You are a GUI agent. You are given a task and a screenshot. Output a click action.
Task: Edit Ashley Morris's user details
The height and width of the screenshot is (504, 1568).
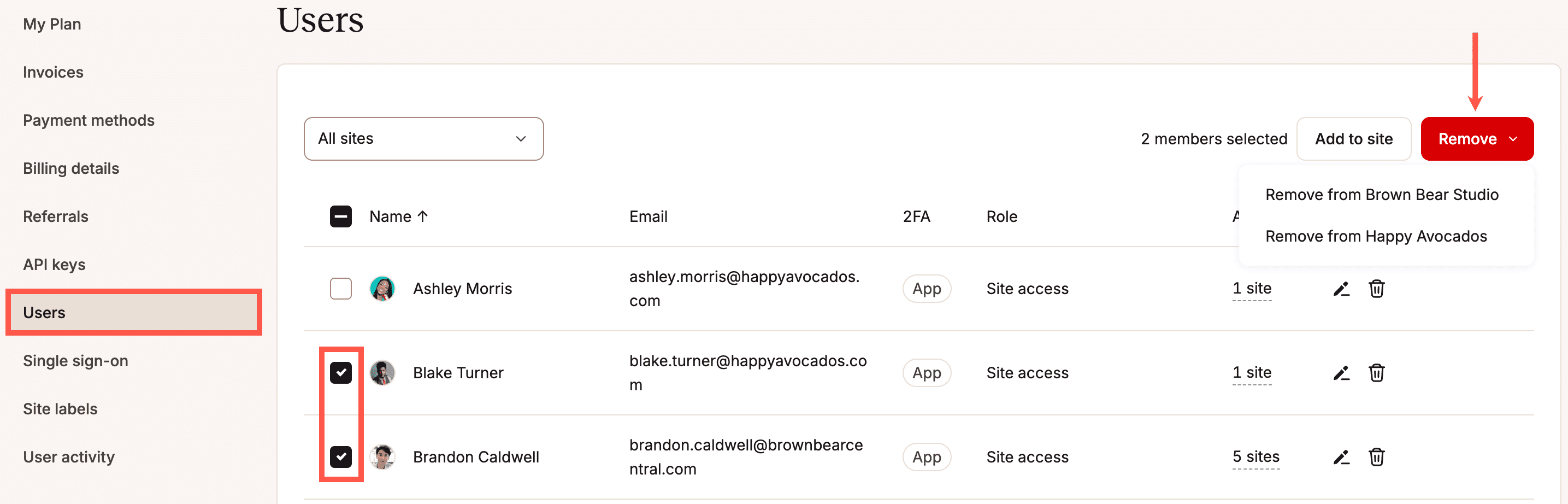tap(1342, 289)
